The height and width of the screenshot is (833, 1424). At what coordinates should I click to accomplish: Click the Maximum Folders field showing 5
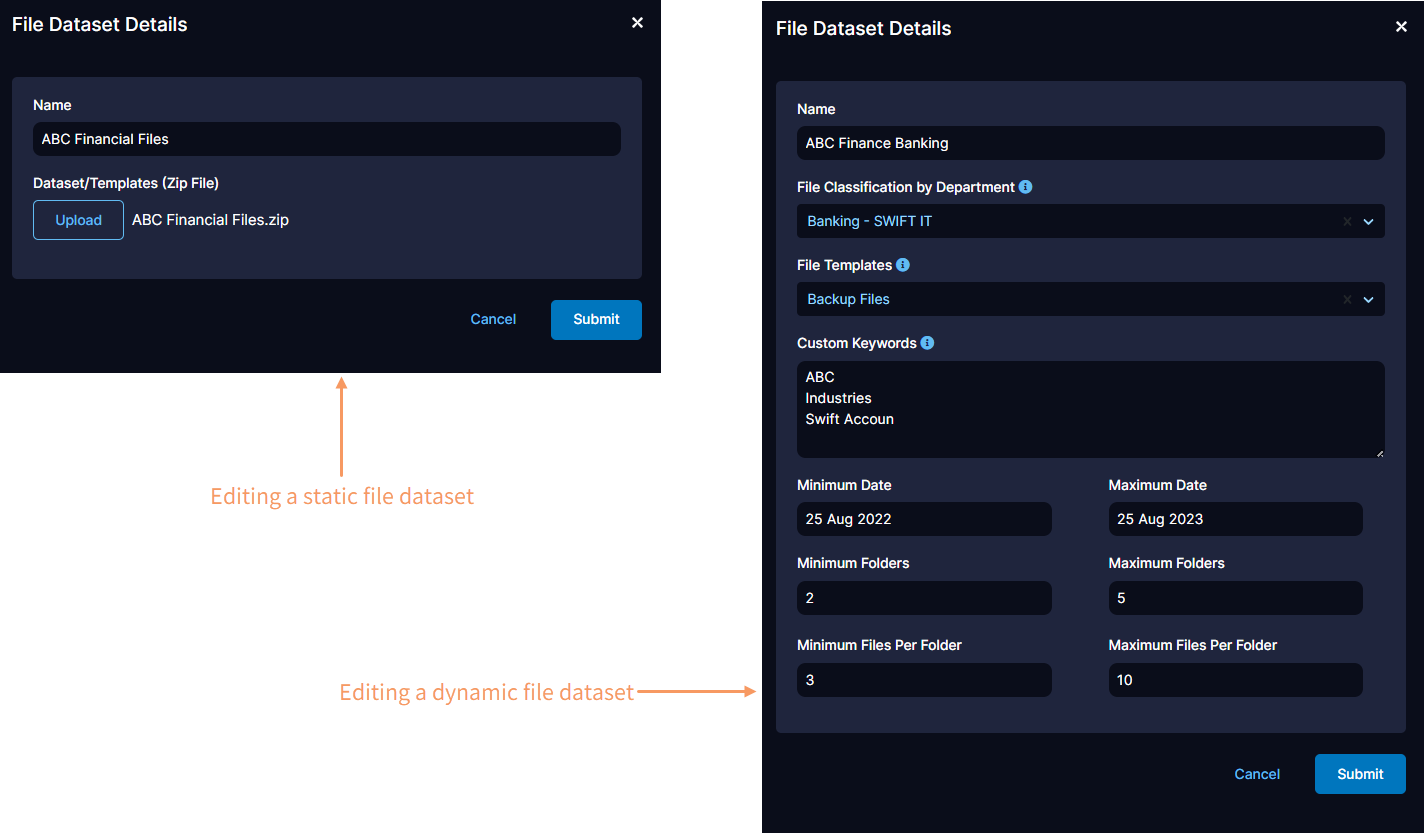coord(1235,598)
